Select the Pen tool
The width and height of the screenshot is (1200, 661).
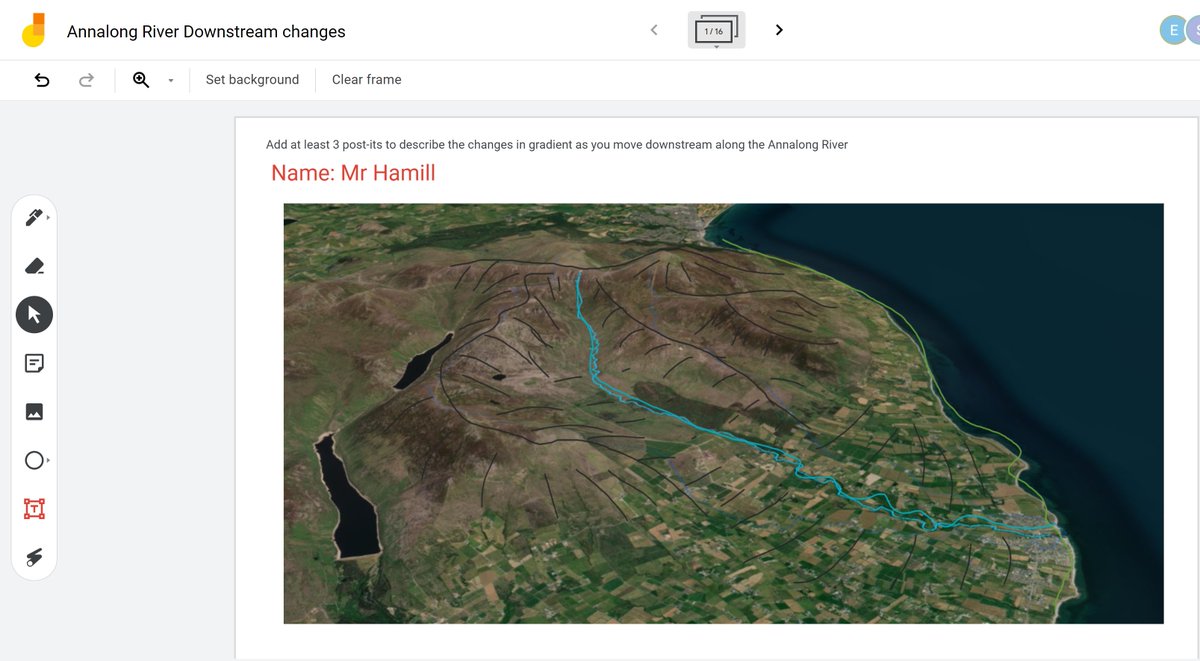pyautogui.click(x=33, y=217)
